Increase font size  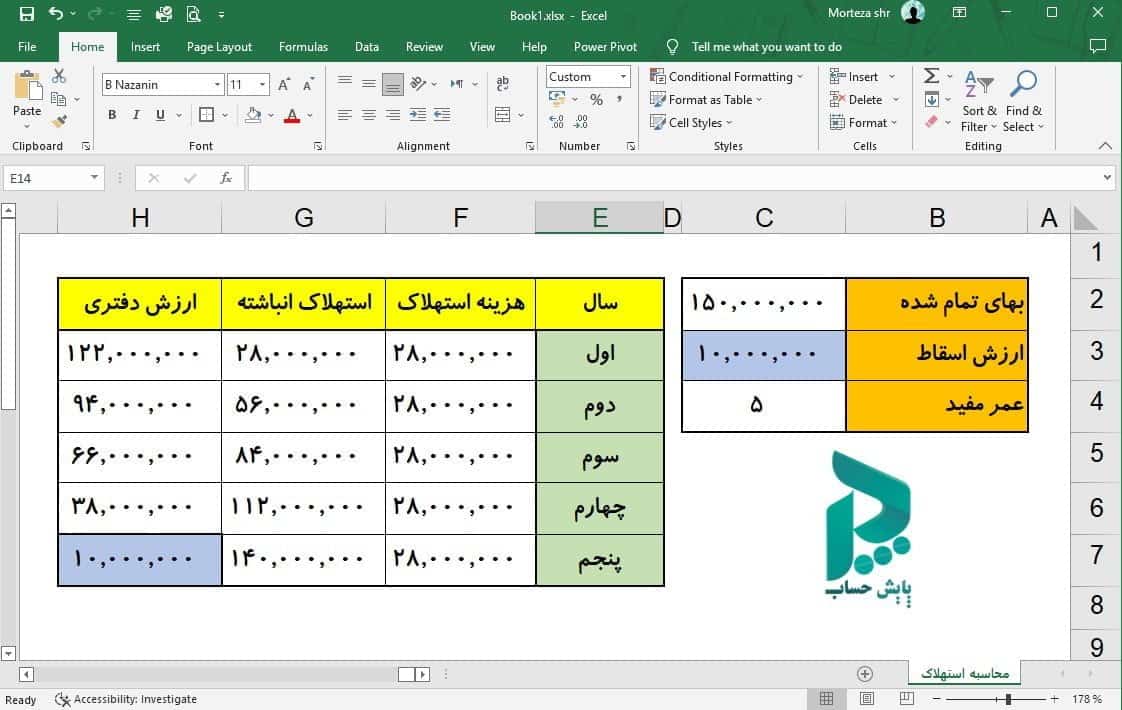[284, 84]
